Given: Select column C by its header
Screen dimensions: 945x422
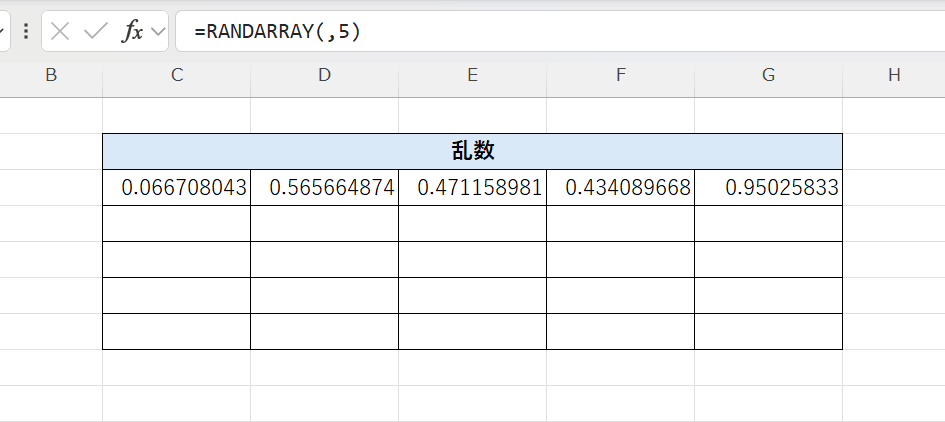Looking at the screenshot, I should pyautogui.click(x=176, y=75).
